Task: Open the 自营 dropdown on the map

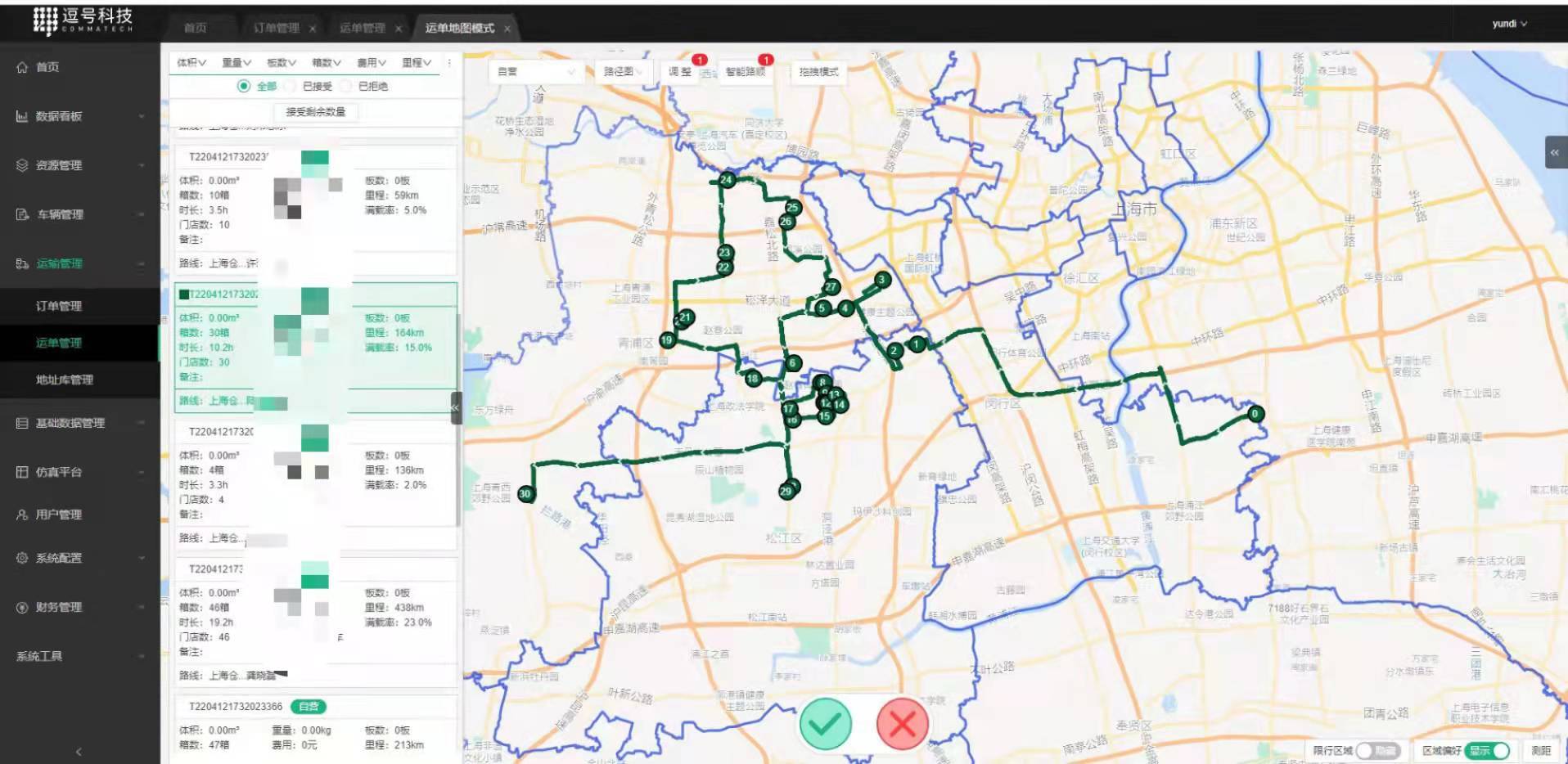Action: pos(536,72)
